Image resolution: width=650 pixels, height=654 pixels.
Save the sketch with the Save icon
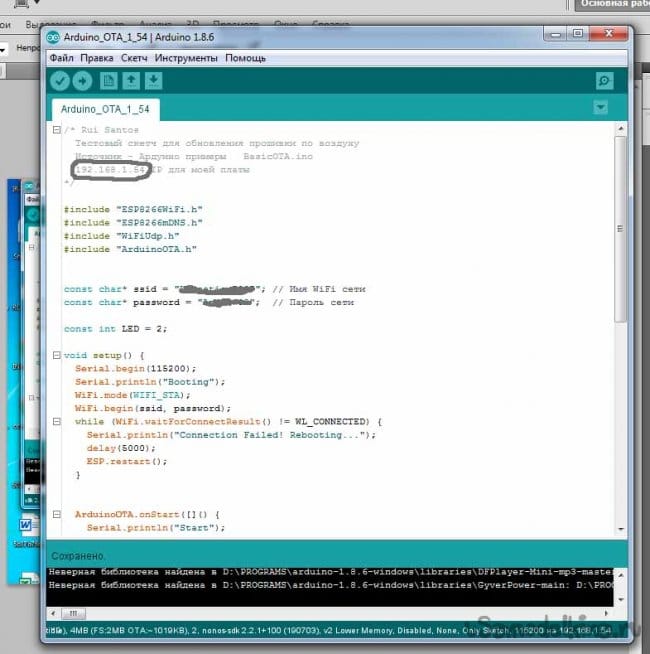pos(153,81)
